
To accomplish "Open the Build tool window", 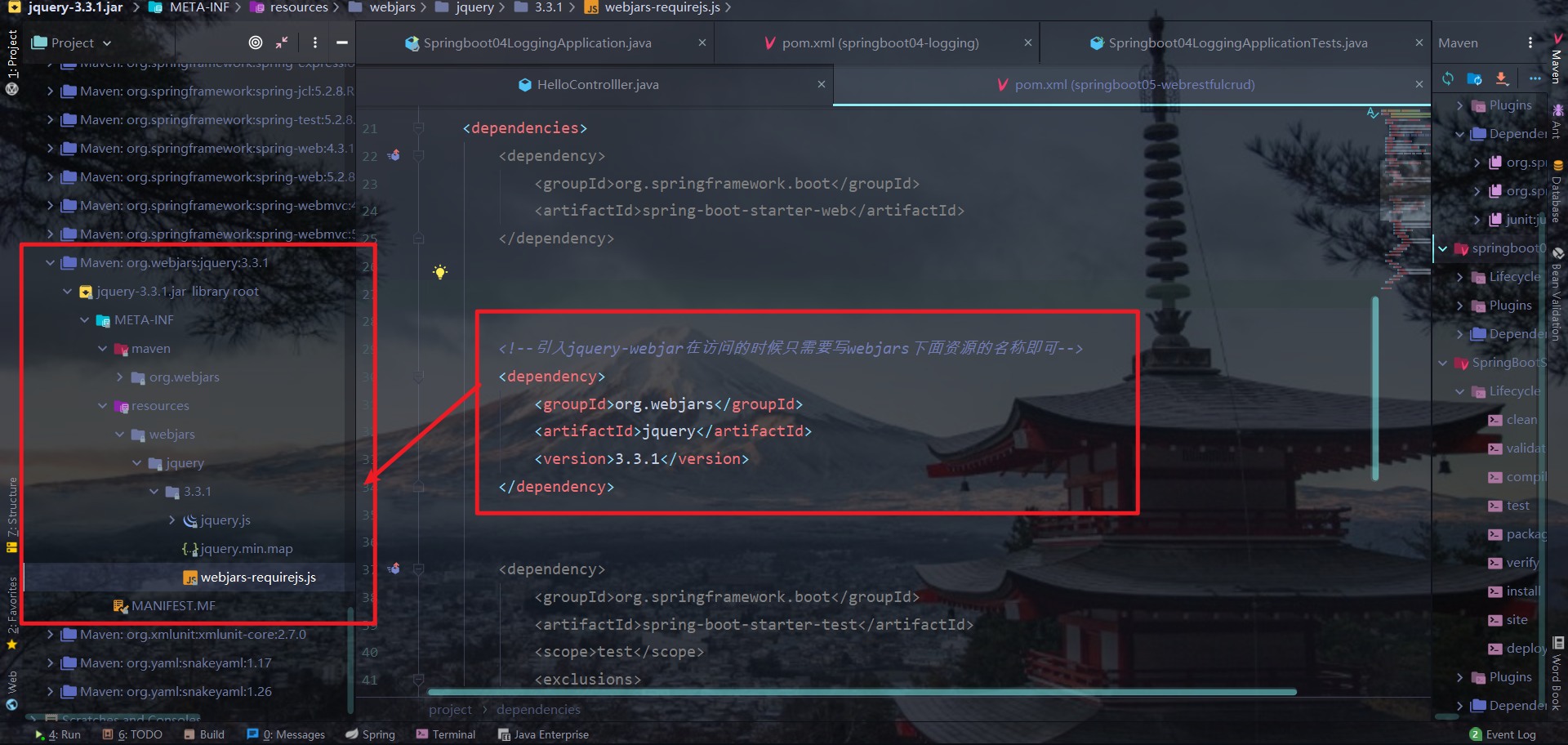I will (204, 734).
